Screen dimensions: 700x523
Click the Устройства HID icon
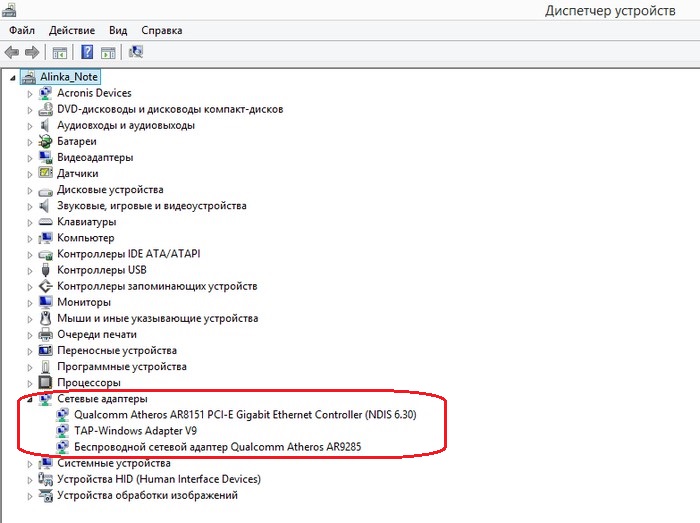(45, 479)
